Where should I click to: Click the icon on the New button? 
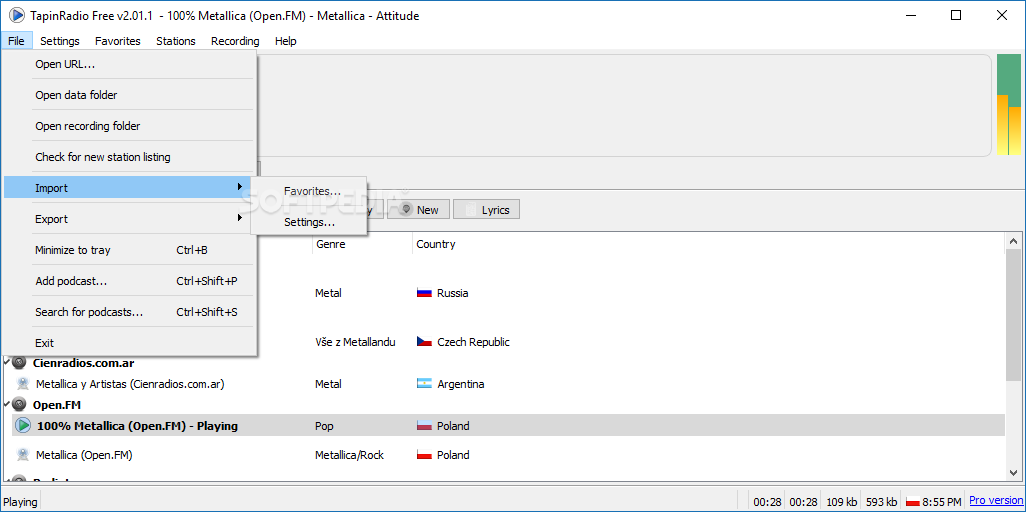pos(406,210)
